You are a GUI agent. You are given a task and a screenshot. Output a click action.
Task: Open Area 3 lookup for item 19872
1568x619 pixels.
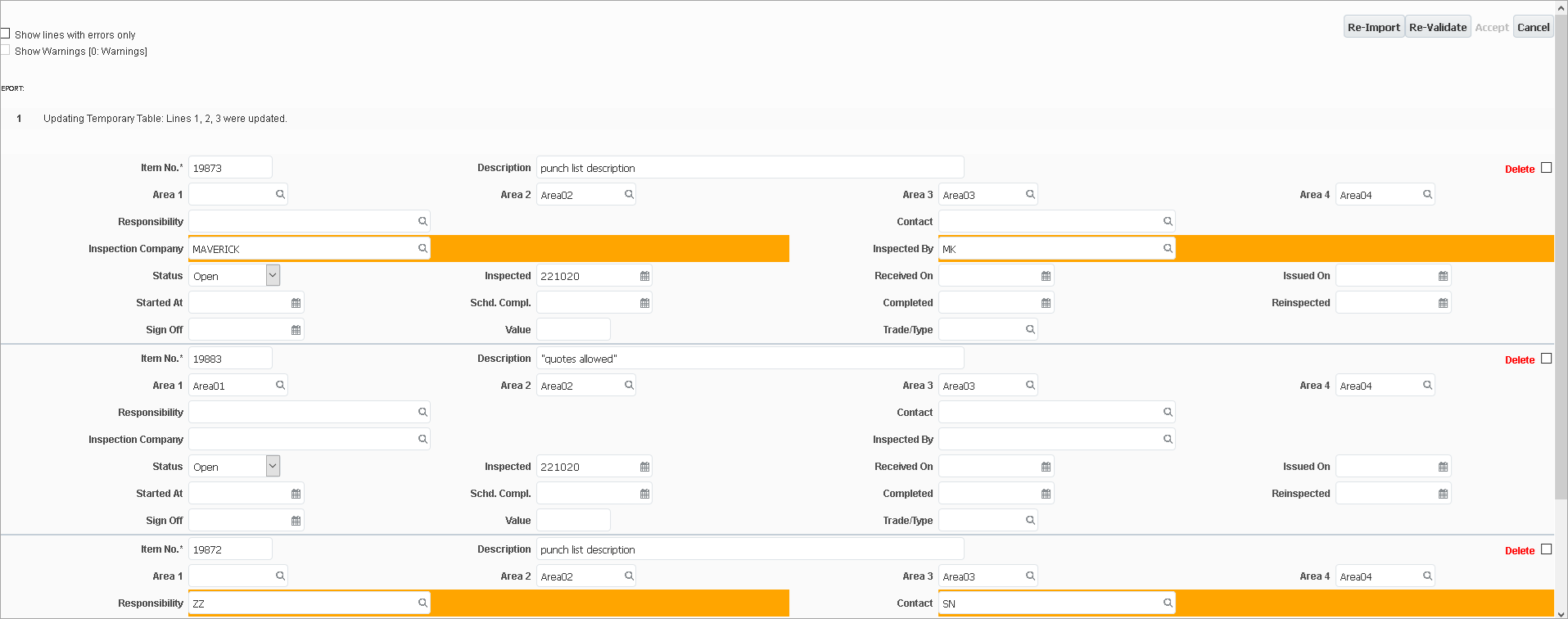[1030, 576]
